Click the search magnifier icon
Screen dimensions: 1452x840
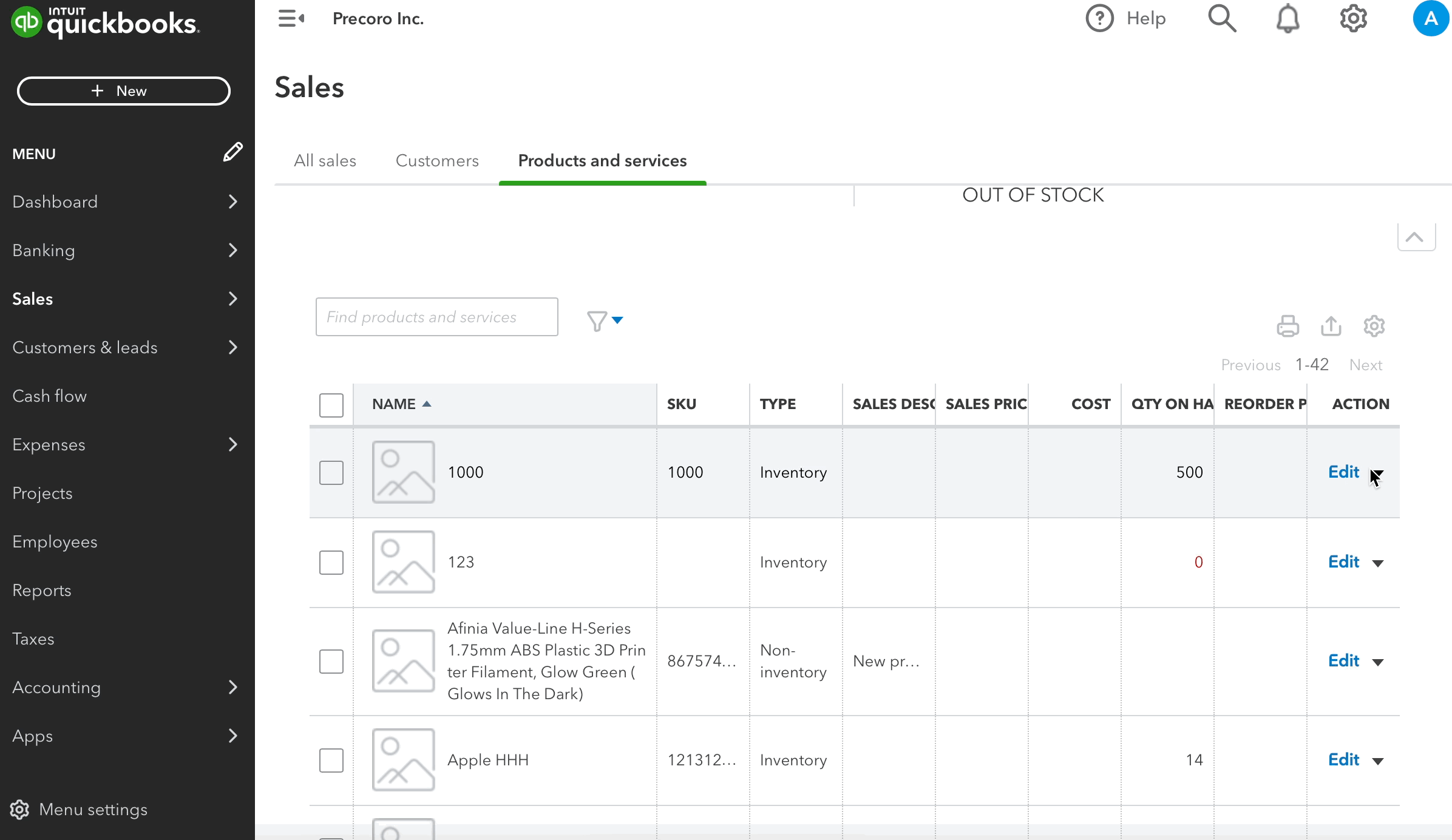(x=1221, y=18)
